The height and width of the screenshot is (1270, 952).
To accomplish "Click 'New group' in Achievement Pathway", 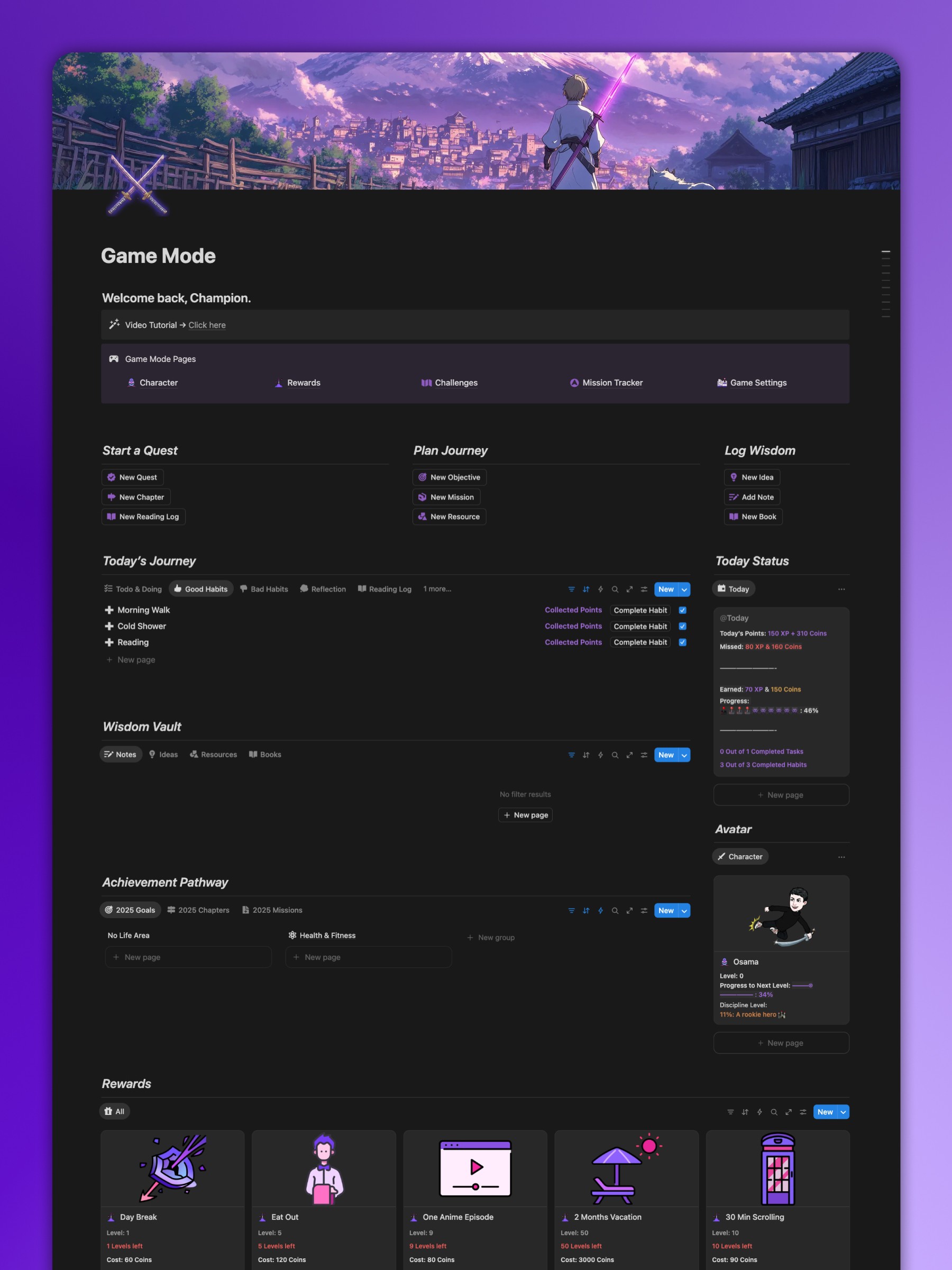I will pos(491,938).
